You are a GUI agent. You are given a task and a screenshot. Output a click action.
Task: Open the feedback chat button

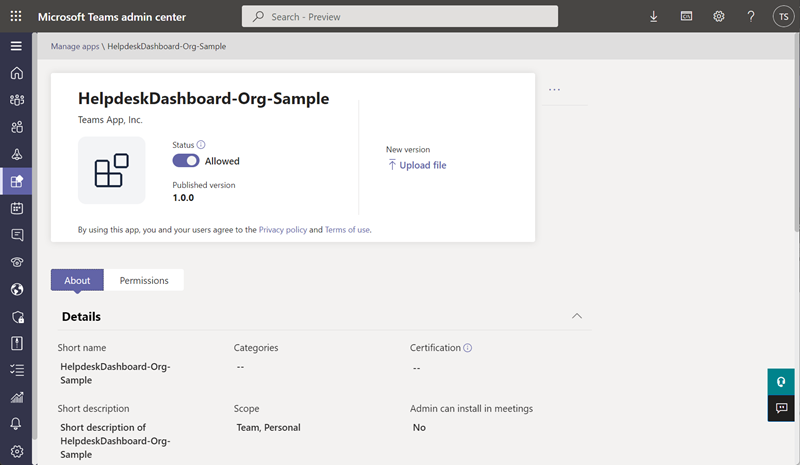point(781,408)
